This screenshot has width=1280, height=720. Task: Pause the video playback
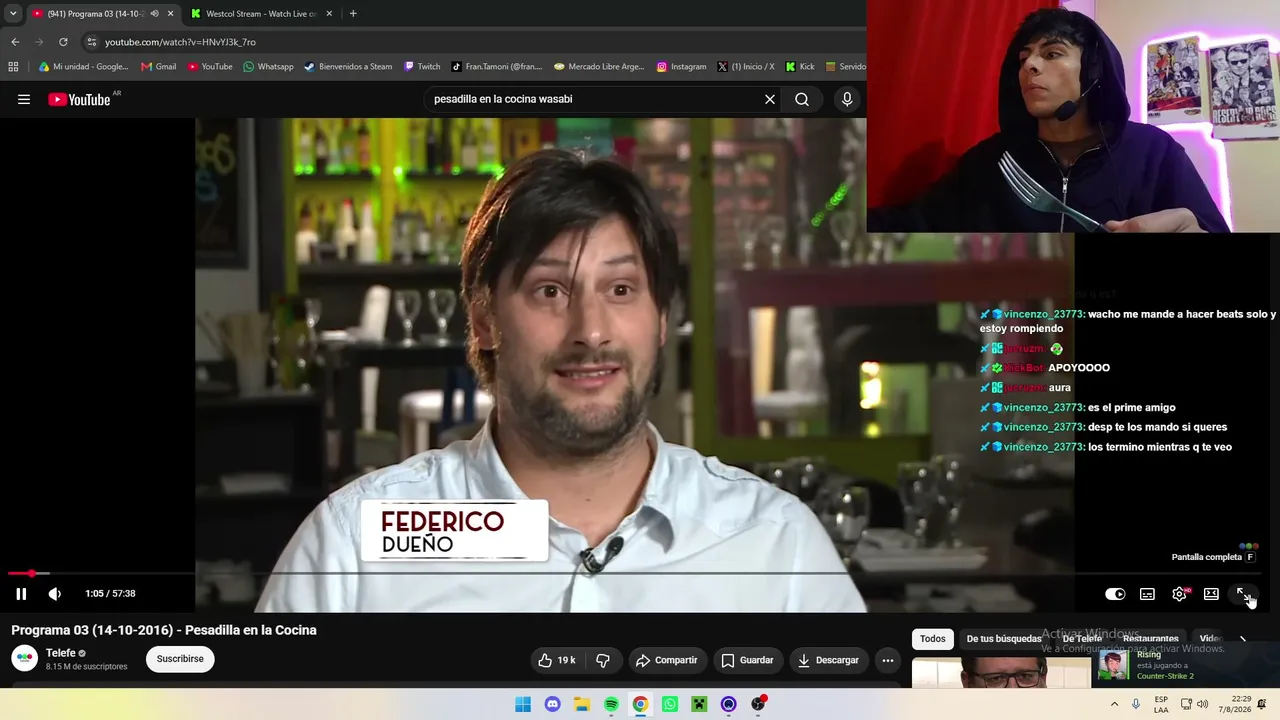(x=21, y=594)
